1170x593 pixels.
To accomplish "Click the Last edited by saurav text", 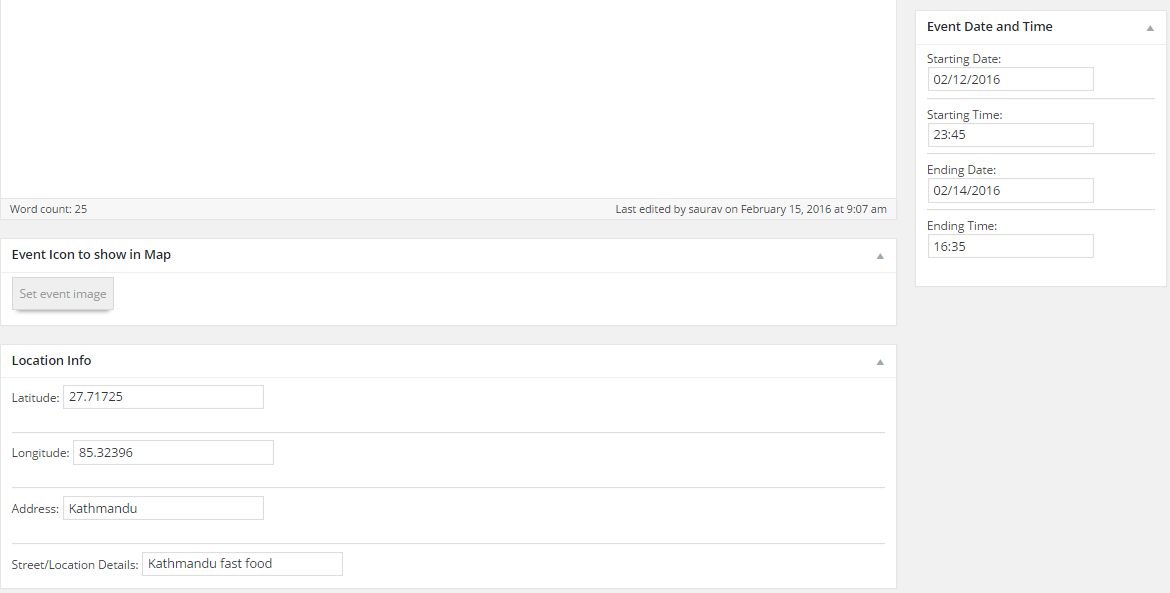I will [751, 209].
